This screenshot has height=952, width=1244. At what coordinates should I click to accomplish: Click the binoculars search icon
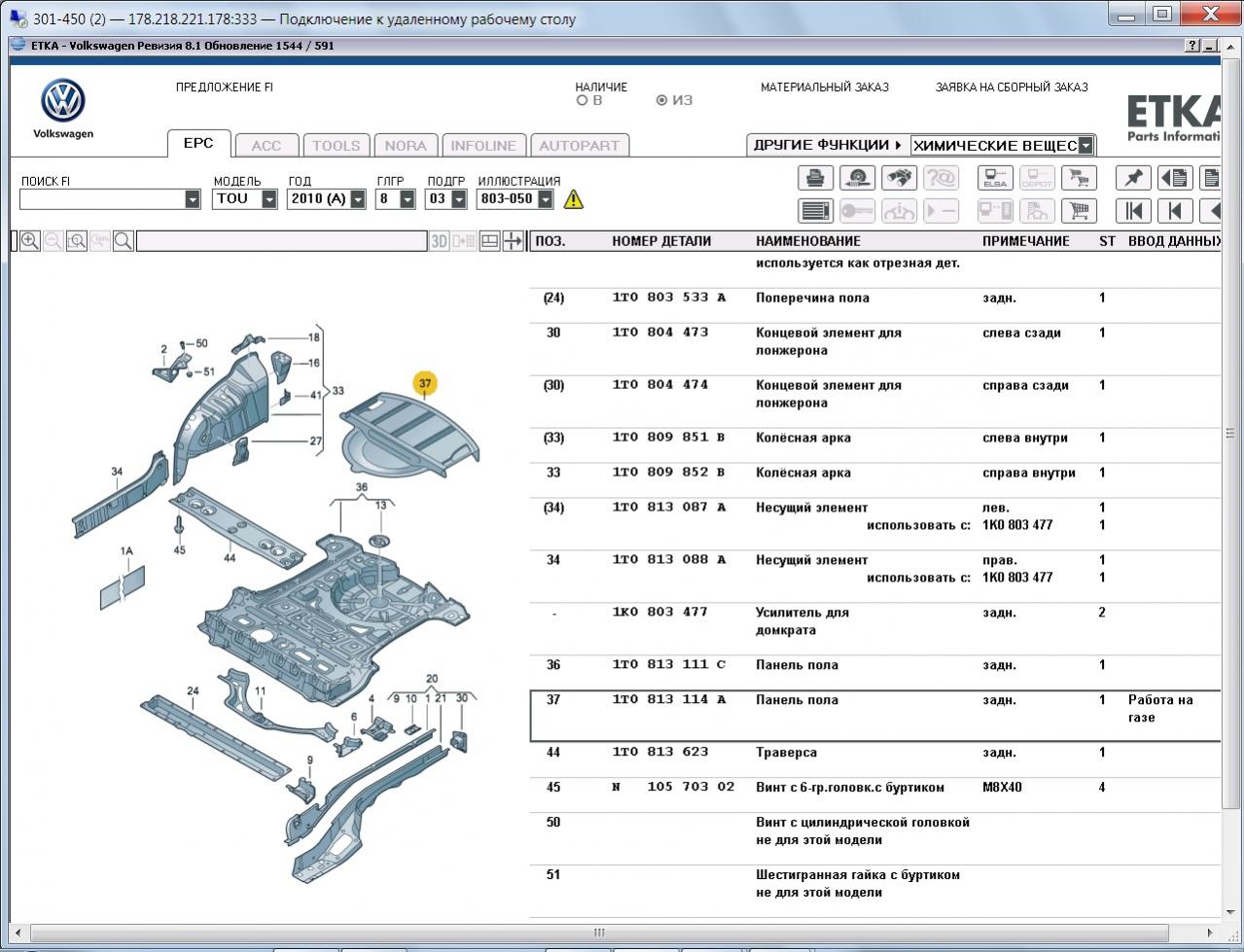[x=899, y=178]
